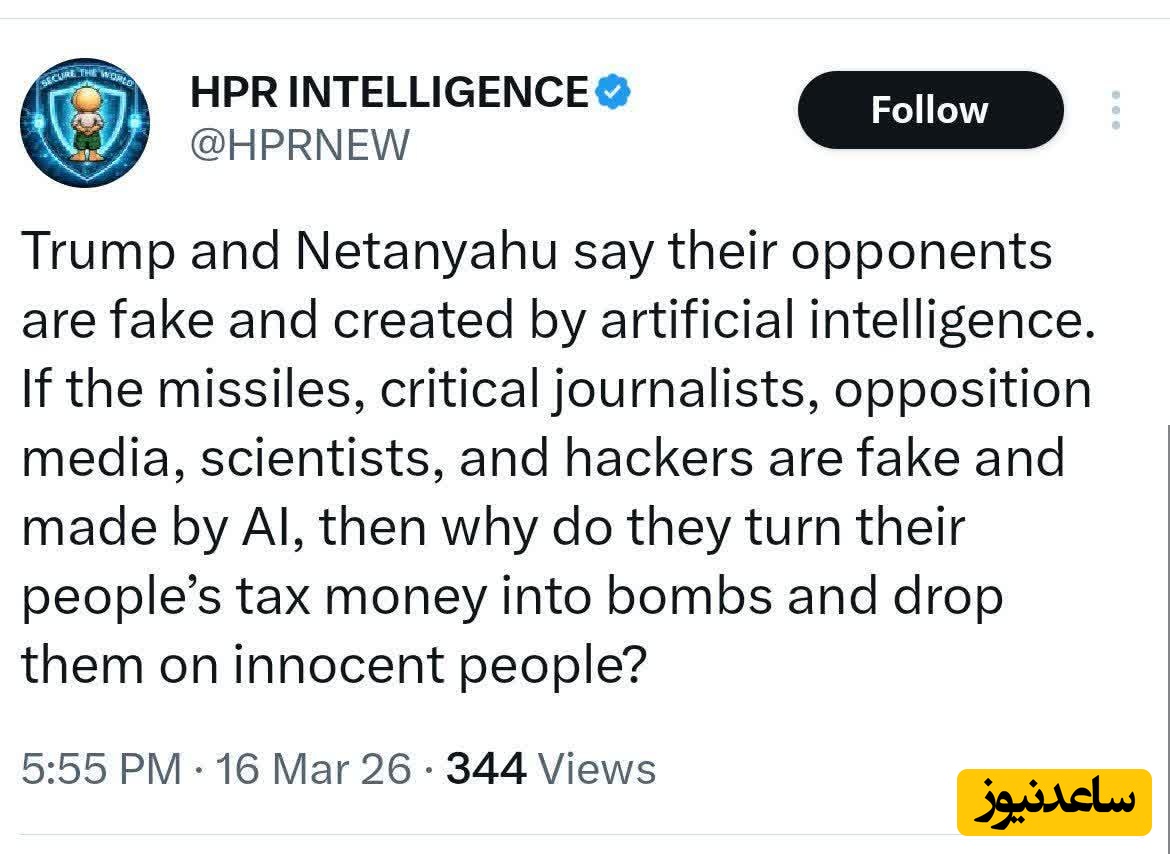Click the @HPRNEW handle

pyautogui.click(x=300, y=145)
